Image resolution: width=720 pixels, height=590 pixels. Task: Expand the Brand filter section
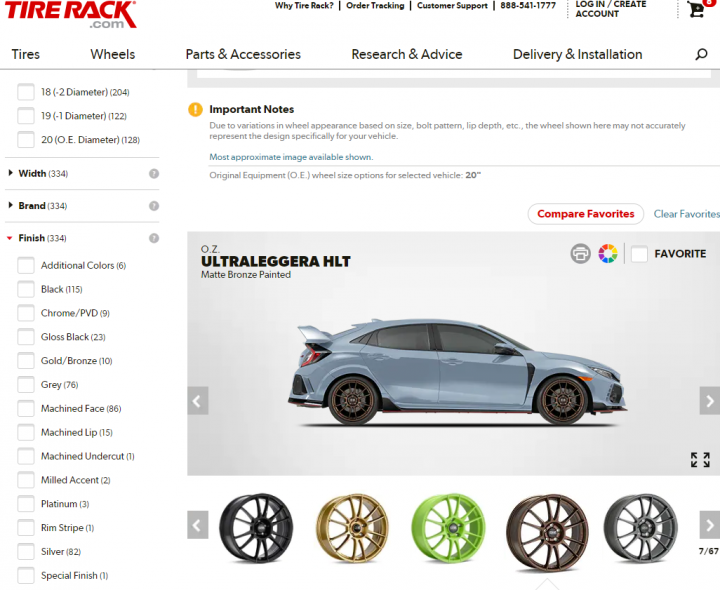[38, 206]
